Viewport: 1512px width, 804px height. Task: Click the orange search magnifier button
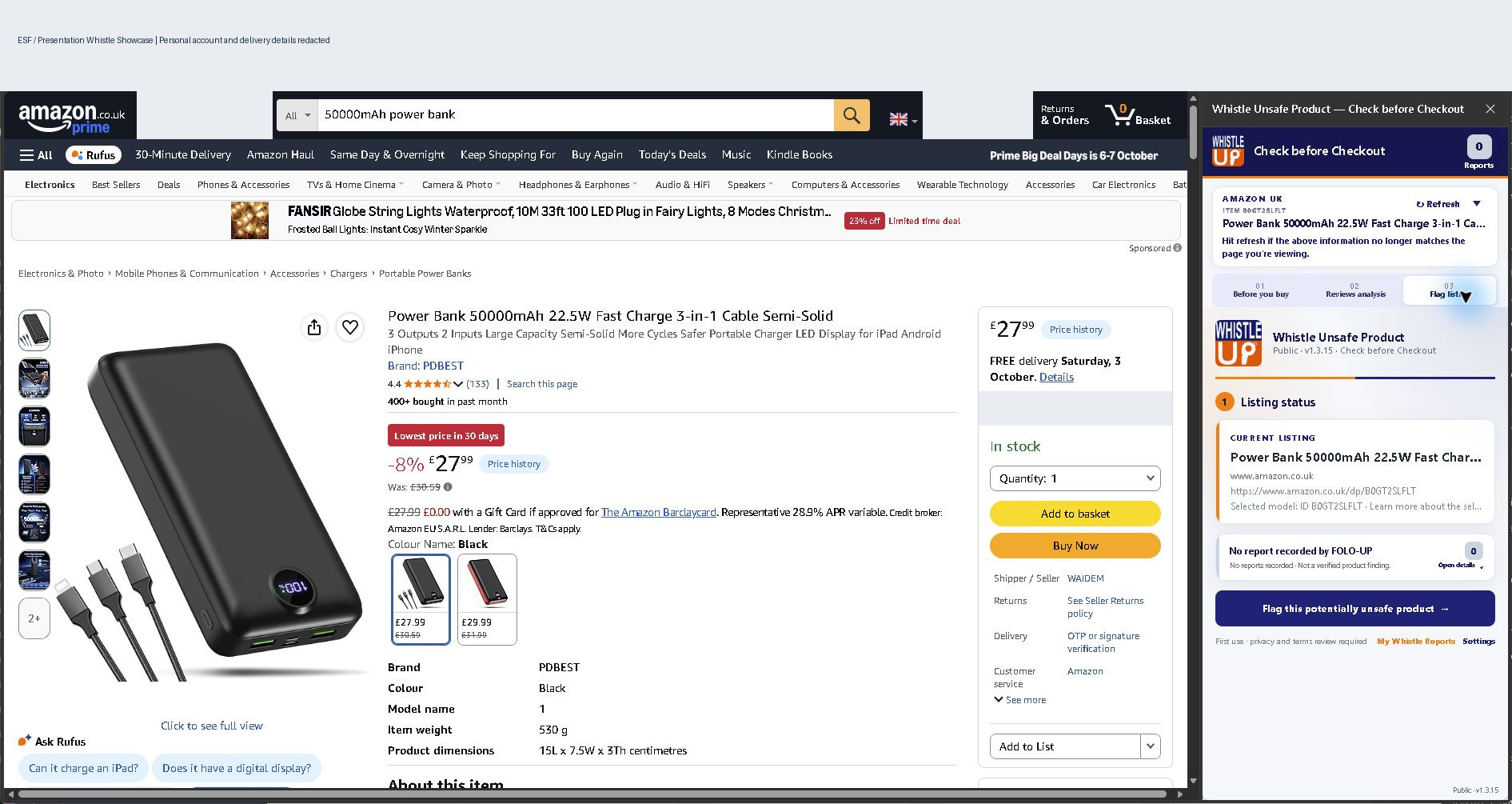[x=852, y=115]
